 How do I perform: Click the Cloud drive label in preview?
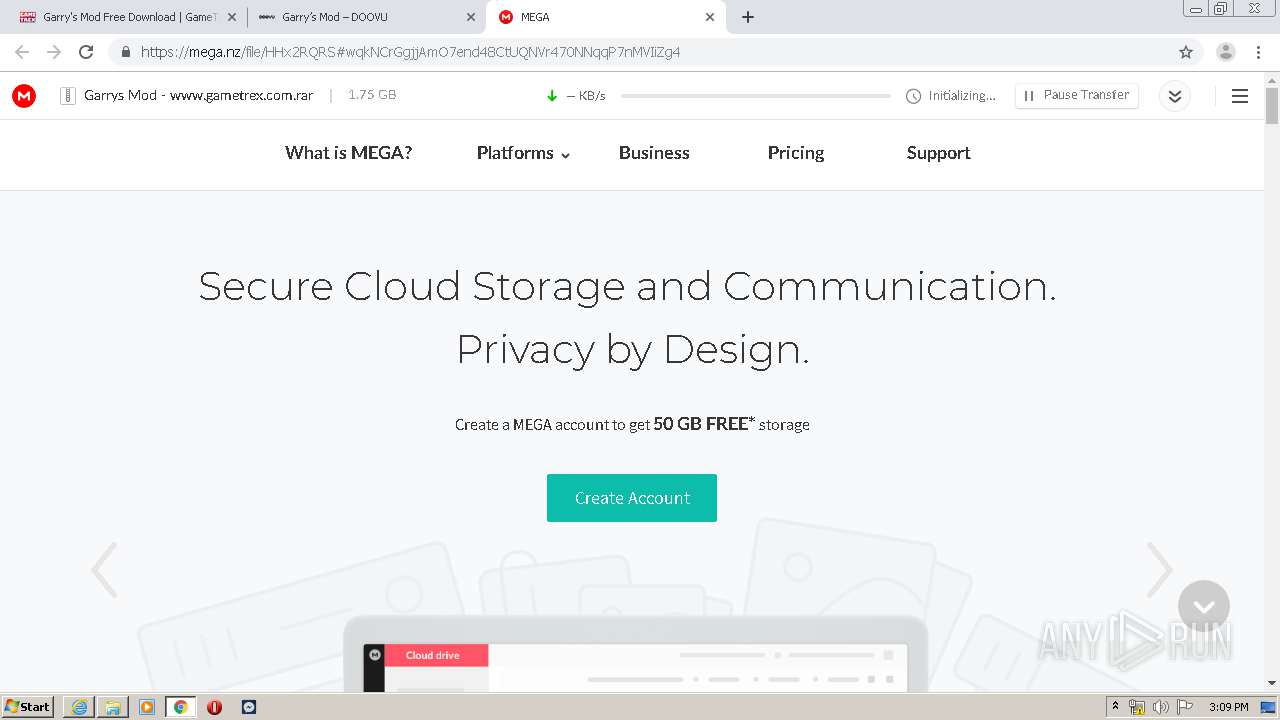click(433, 656)
